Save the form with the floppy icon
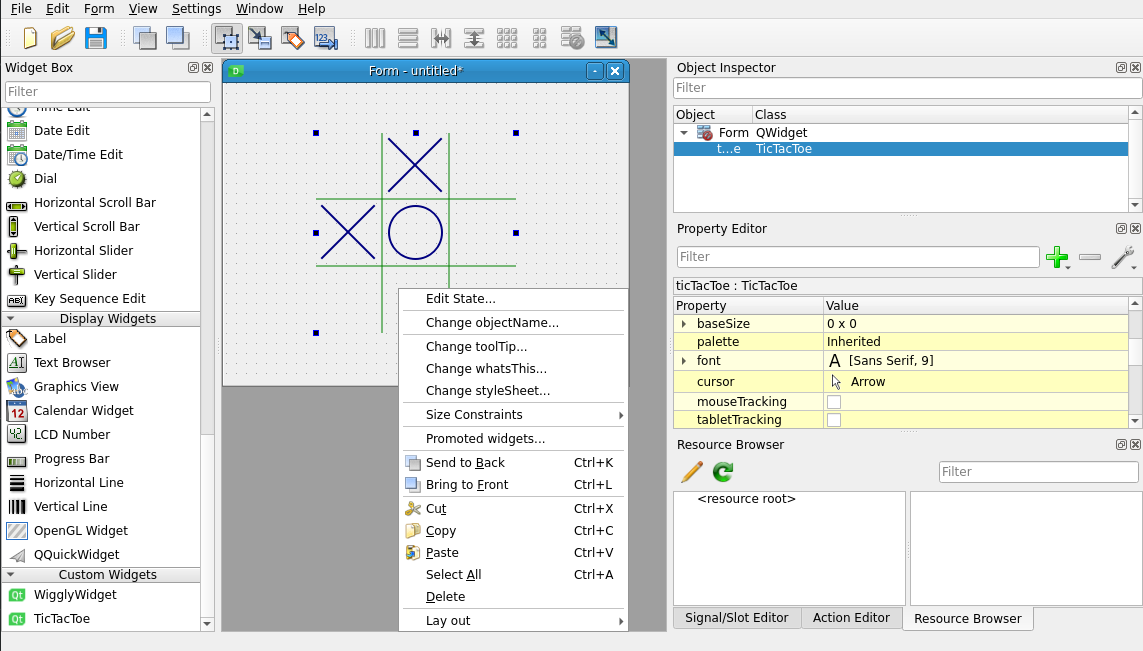This screenshot has width=1143, height=651. tap(95, 39)
